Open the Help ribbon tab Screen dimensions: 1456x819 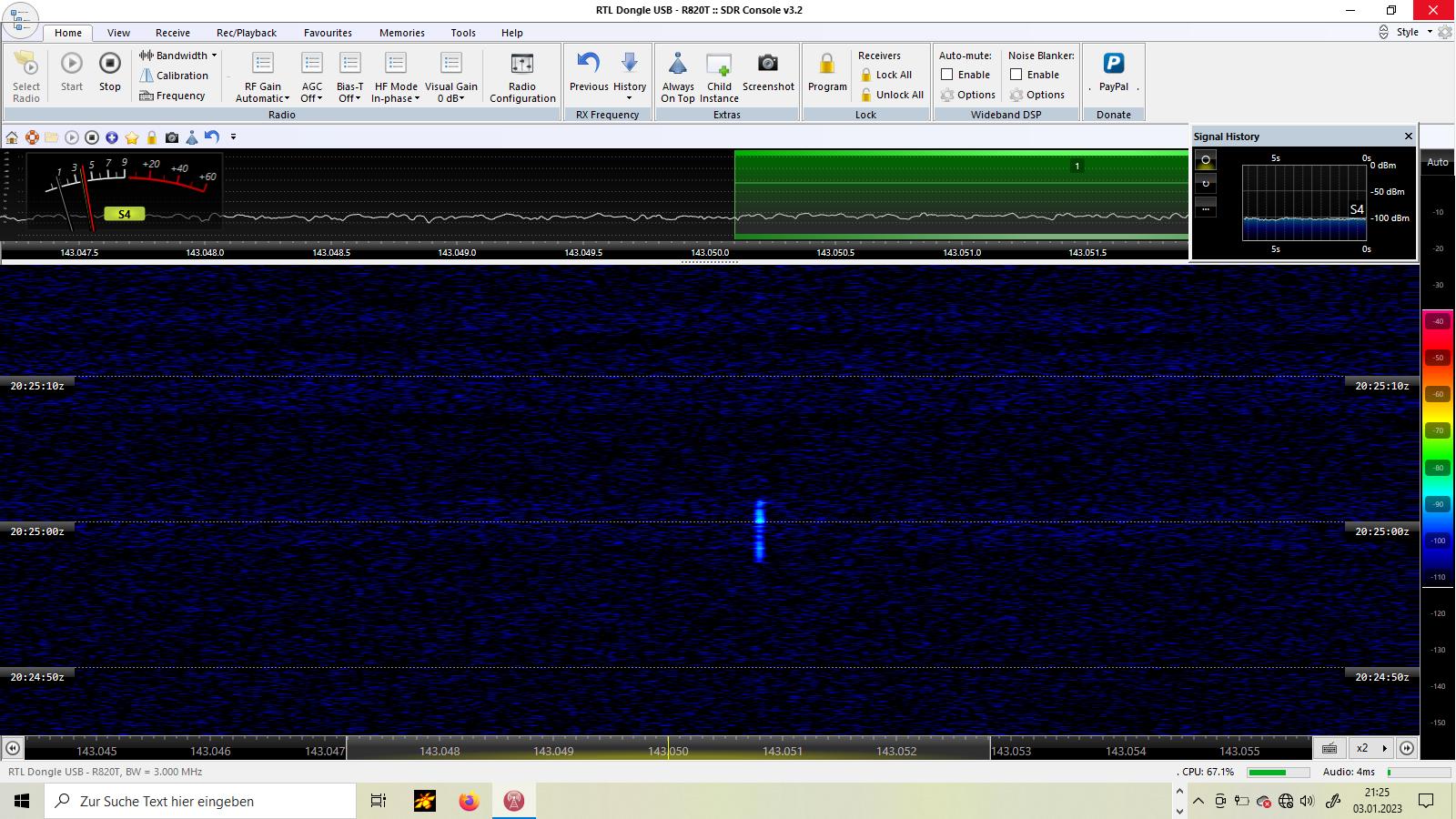512,33
